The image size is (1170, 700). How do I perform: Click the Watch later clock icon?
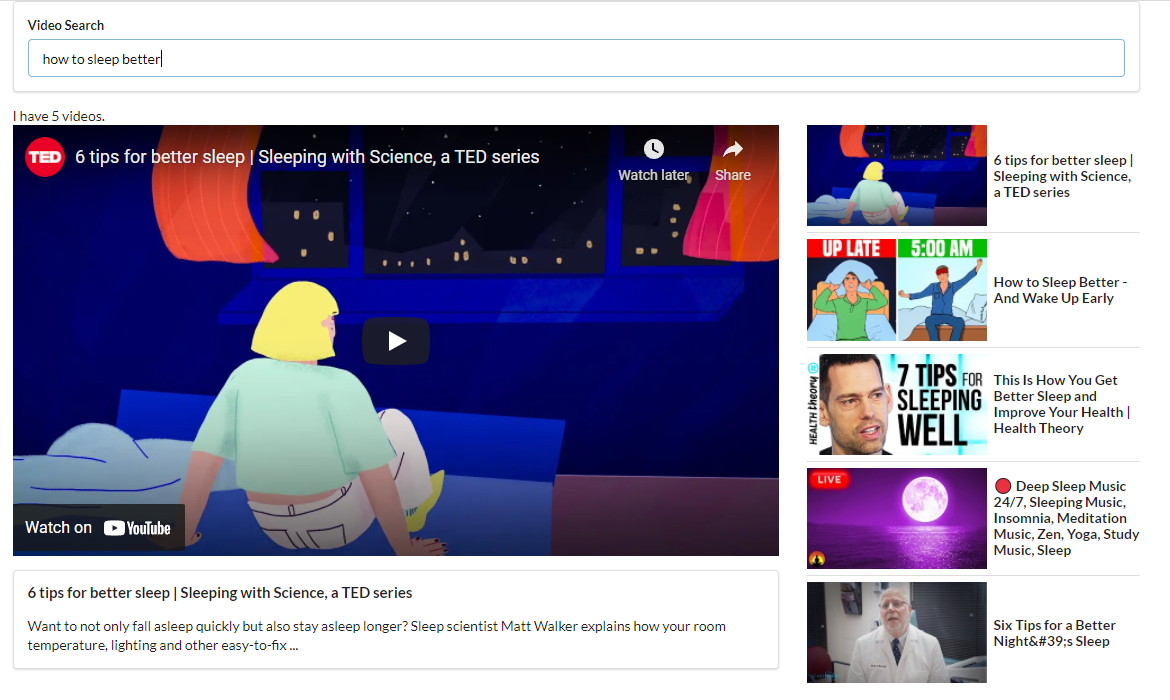[x=653, y=147]
